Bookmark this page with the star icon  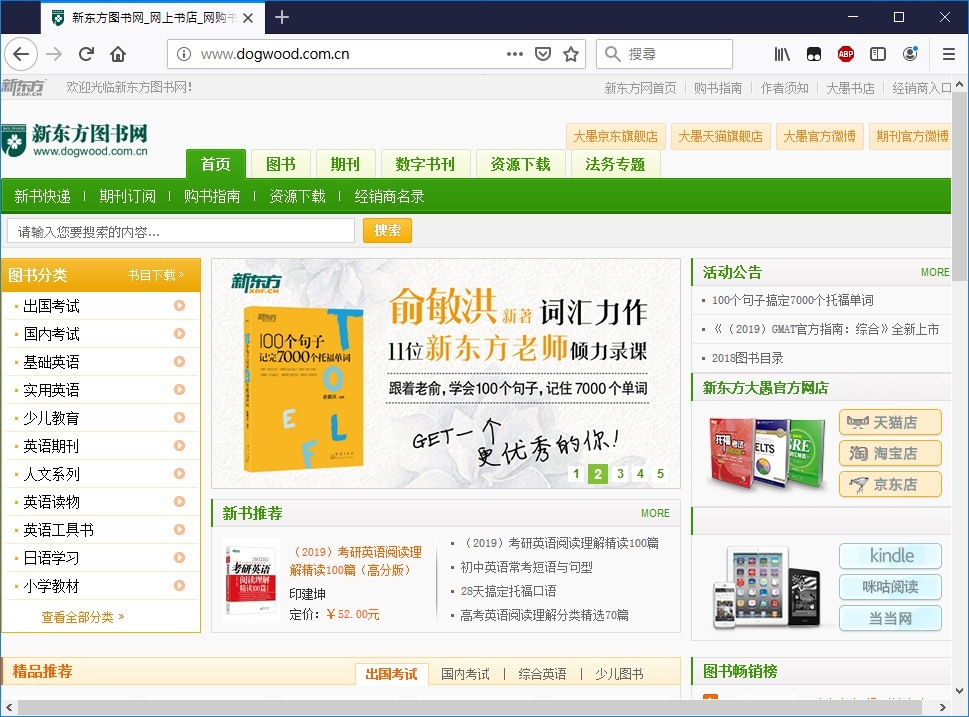(x=571, y=54)
